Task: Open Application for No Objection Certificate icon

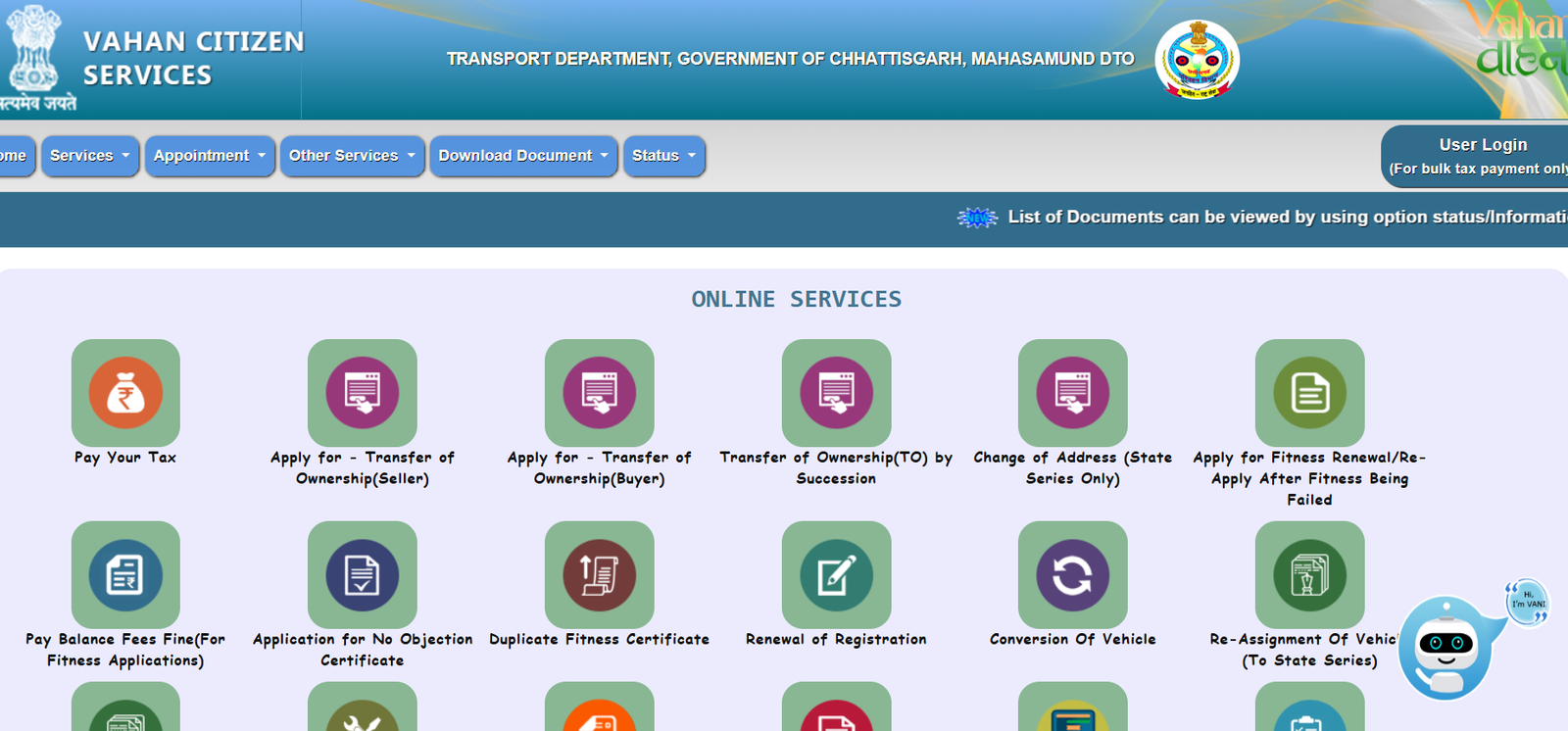Action: coord(363,575)
